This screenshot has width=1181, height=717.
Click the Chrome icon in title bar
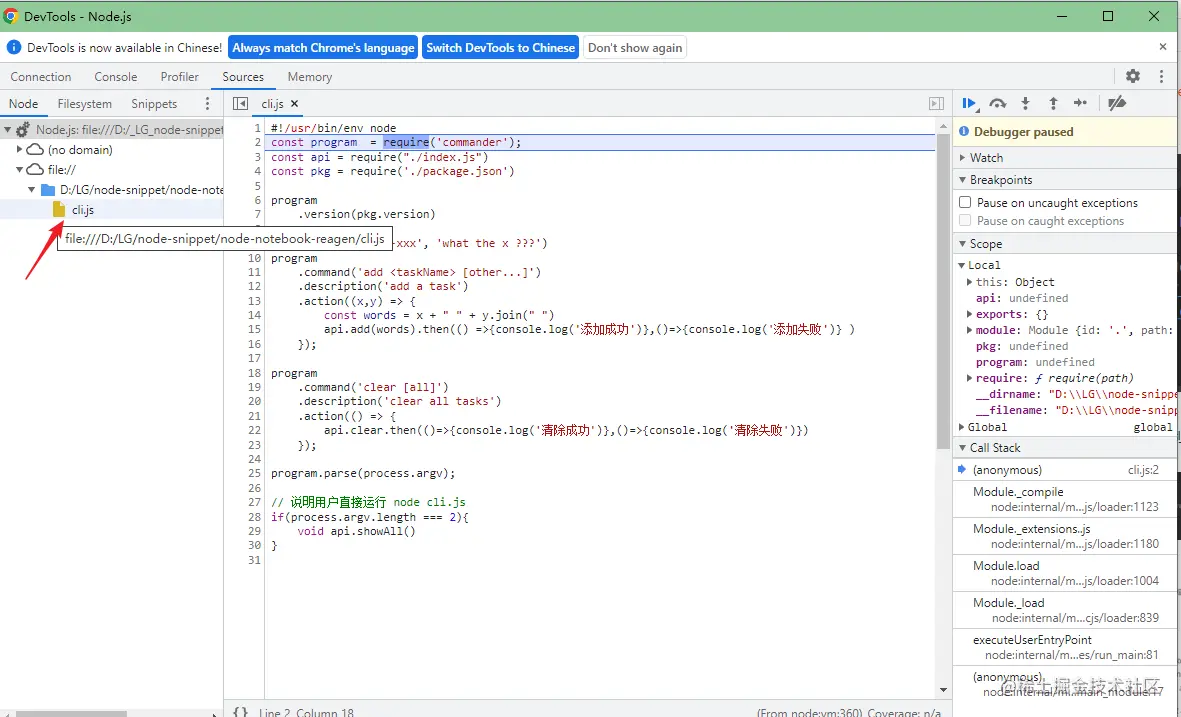coord(11,16)
